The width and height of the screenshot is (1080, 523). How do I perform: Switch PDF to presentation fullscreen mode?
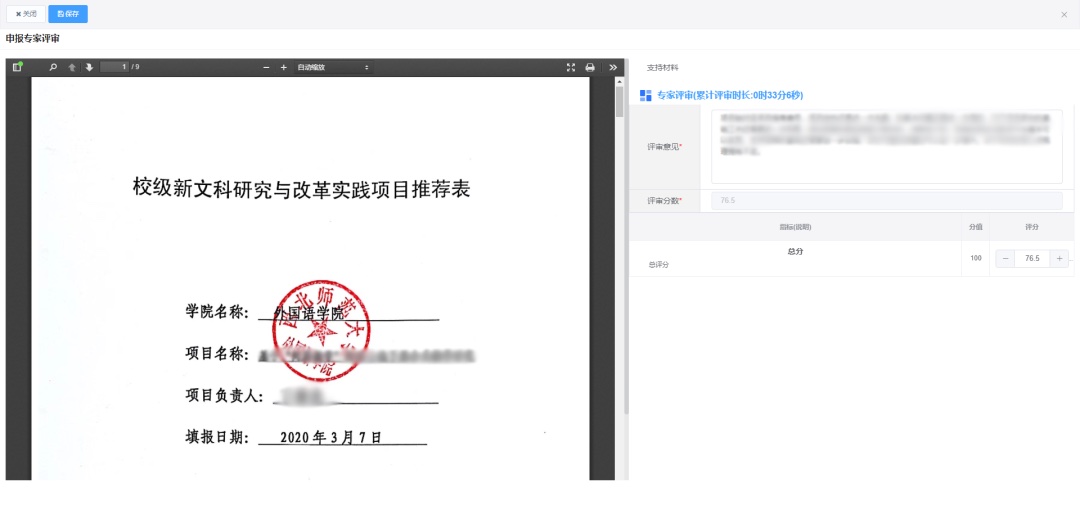pos(571,67)
